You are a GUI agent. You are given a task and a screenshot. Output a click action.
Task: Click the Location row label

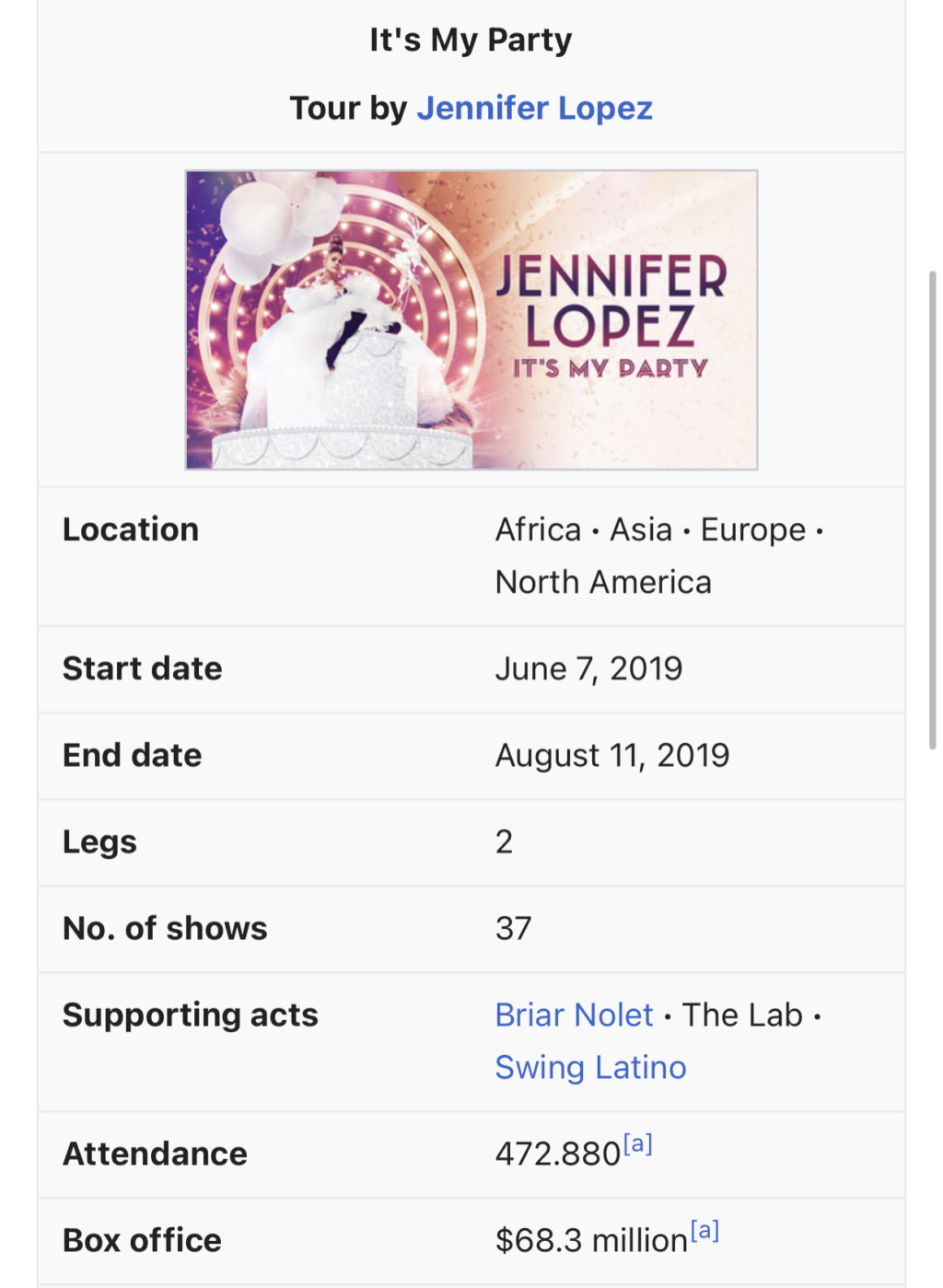point(131,529)
